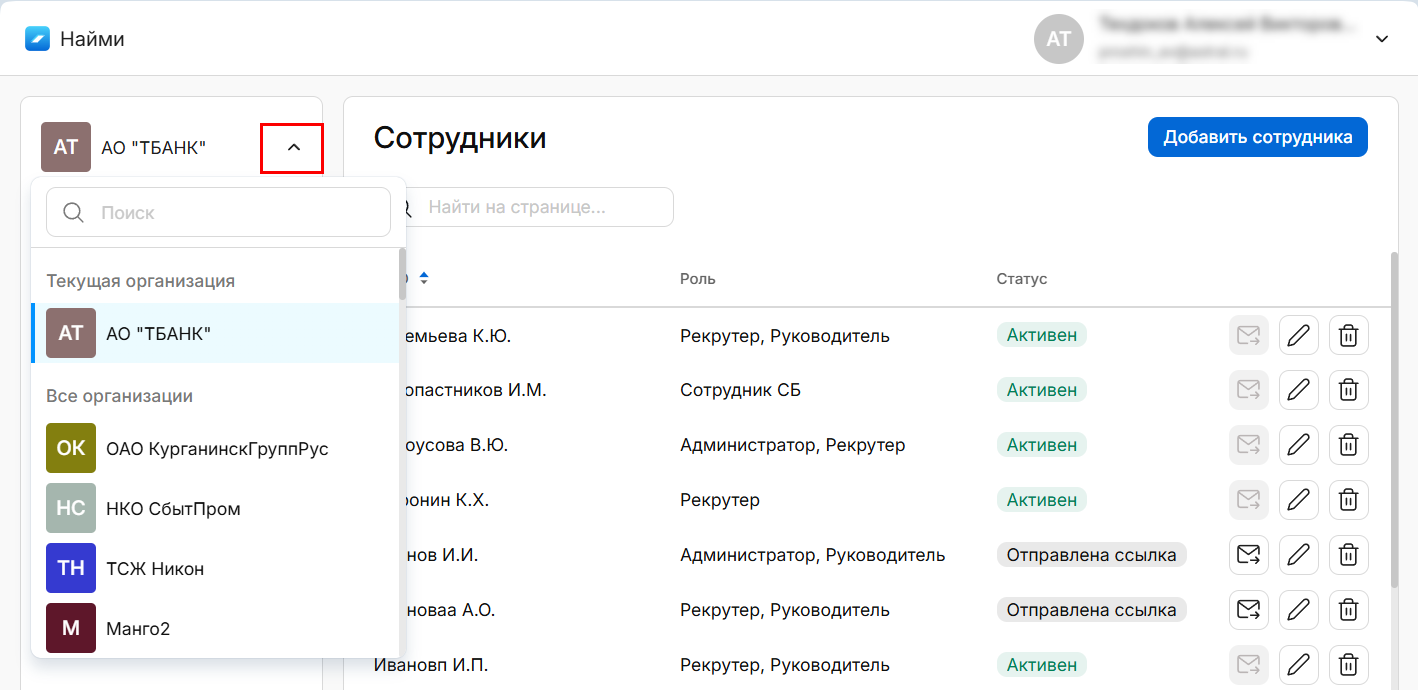Toggle sort order on the name column

click(424, 278)
